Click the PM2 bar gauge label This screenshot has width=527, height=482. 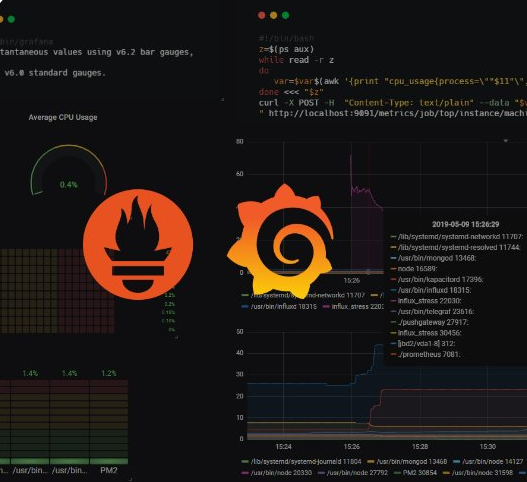coord(109,470)
